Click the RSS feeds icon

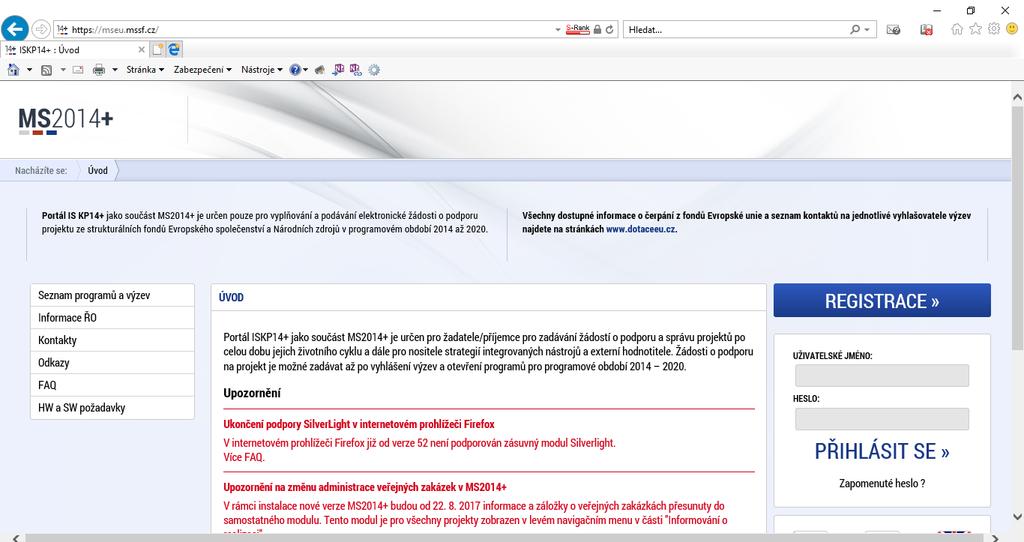(46, 70)
